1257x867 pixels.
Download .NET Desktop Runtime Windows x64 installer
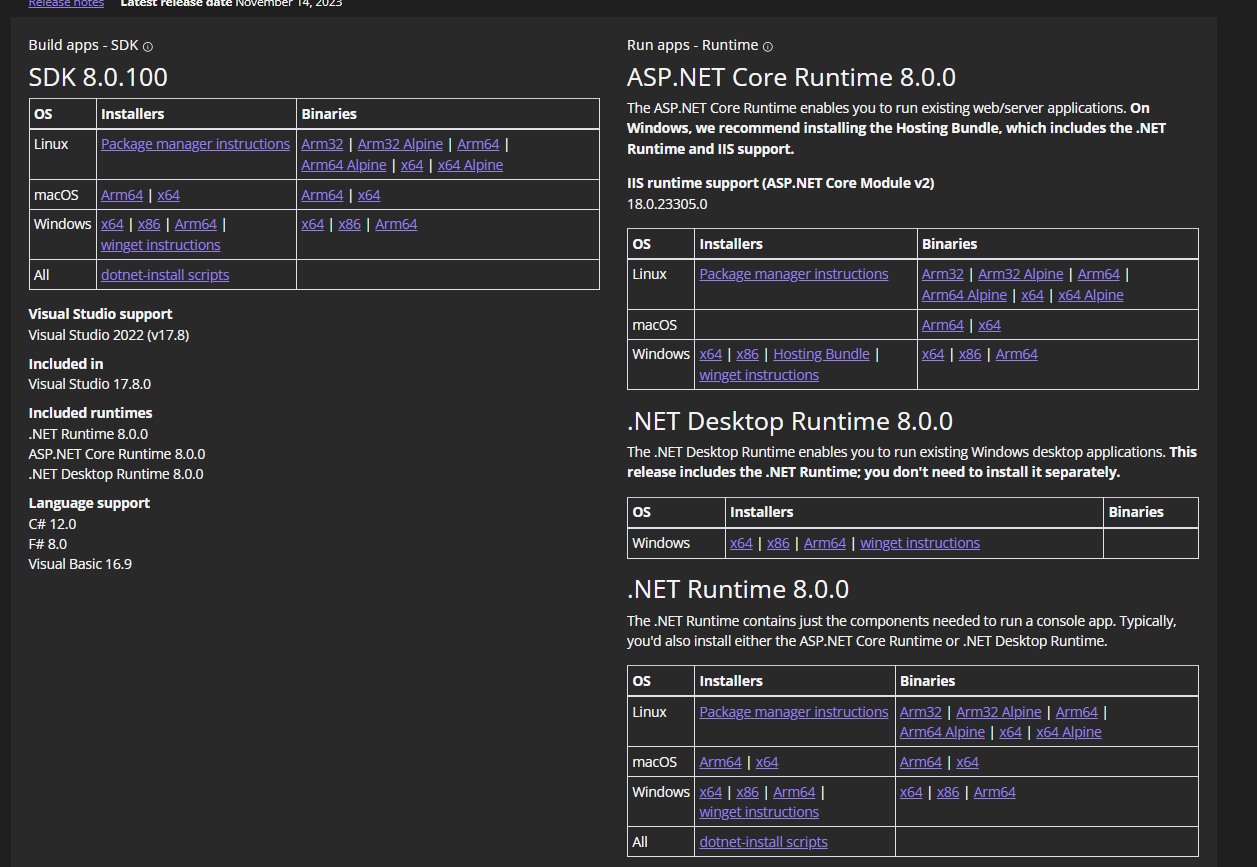[741, 543]
